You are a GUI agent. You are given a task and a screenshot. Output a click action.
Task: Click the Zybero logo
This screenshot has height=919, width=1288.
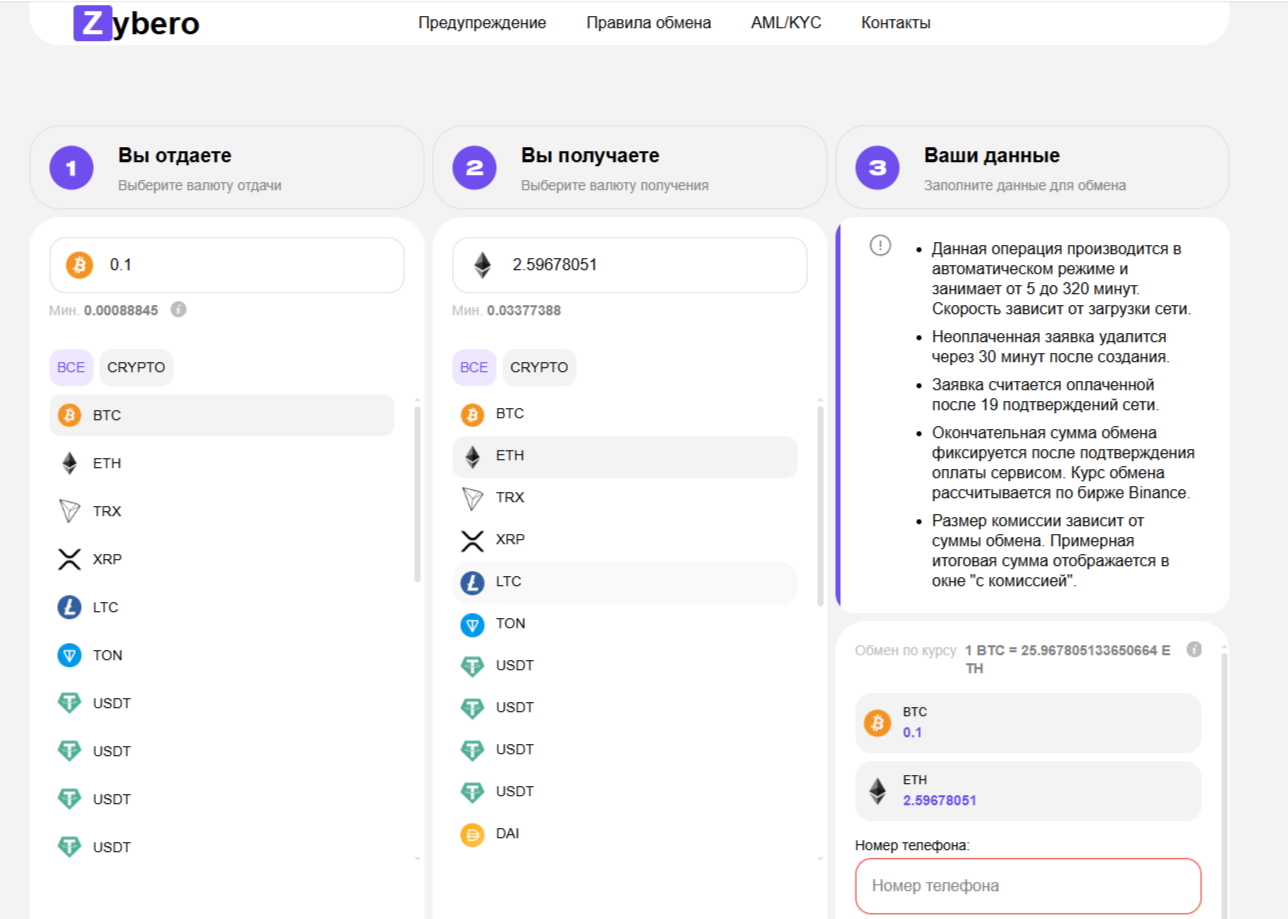coord(137,22)
